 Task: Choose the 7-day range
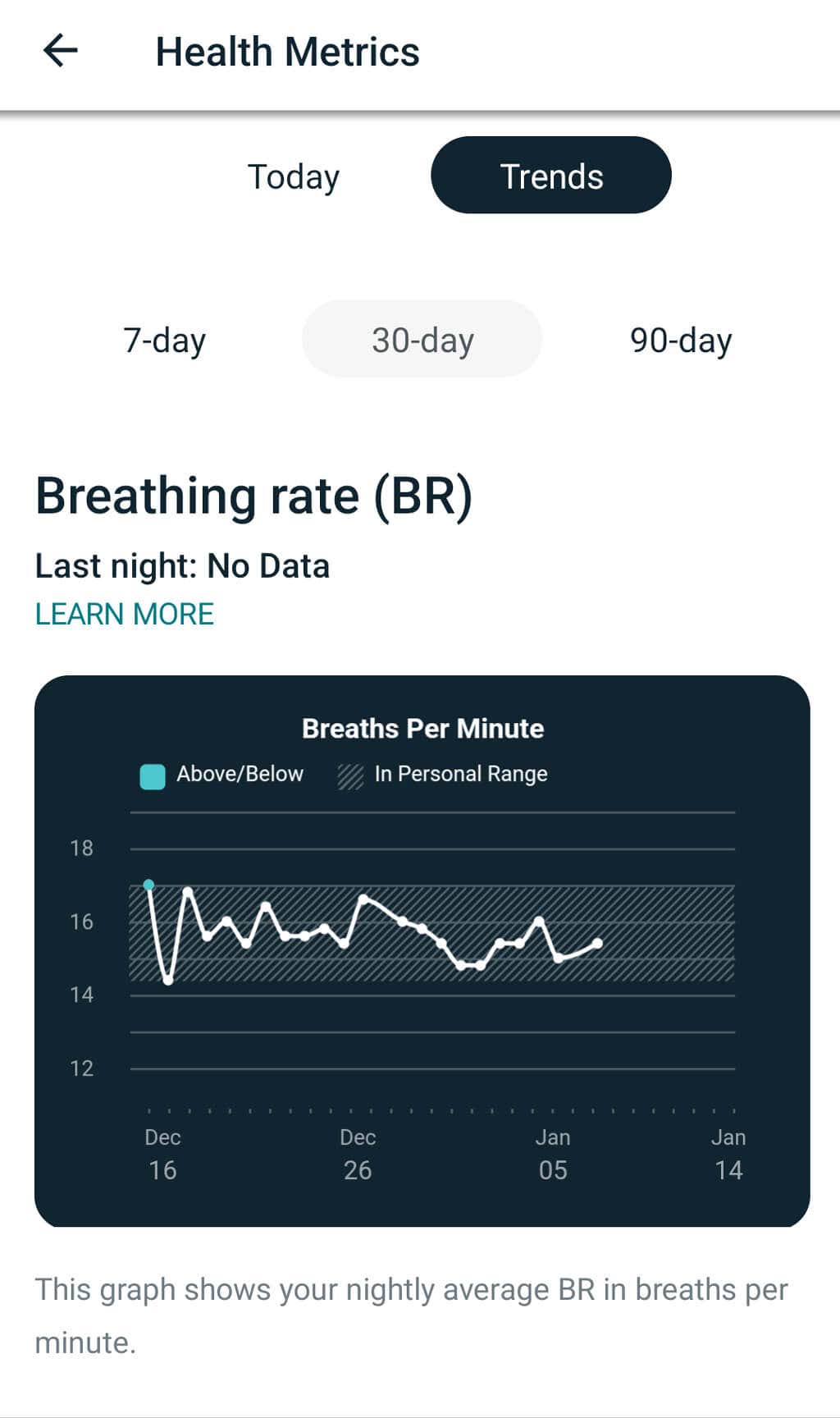(x=164, y=340)
